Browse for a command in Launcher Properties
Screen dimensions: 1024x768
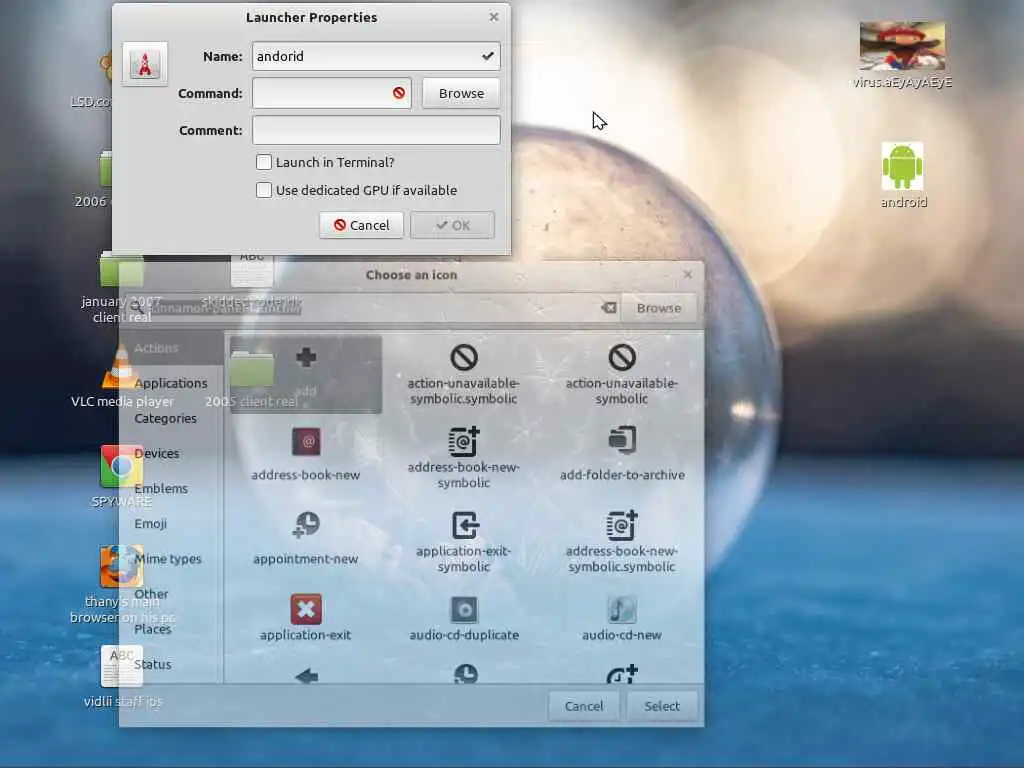(x=461, y=93)
